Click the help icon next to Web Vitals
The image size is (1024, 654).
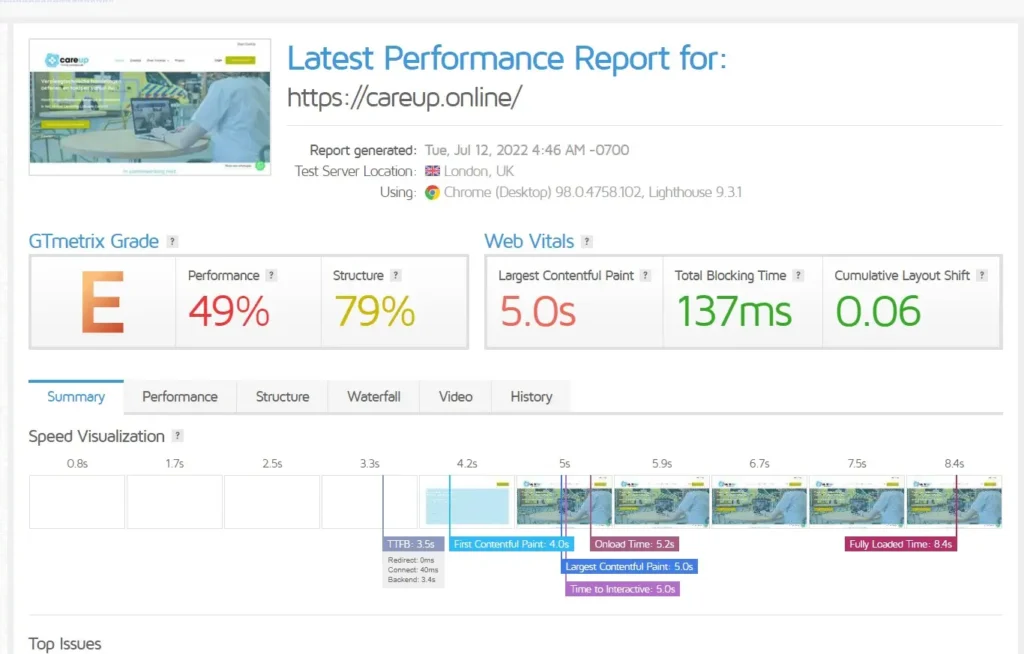(x=587, y=242)
